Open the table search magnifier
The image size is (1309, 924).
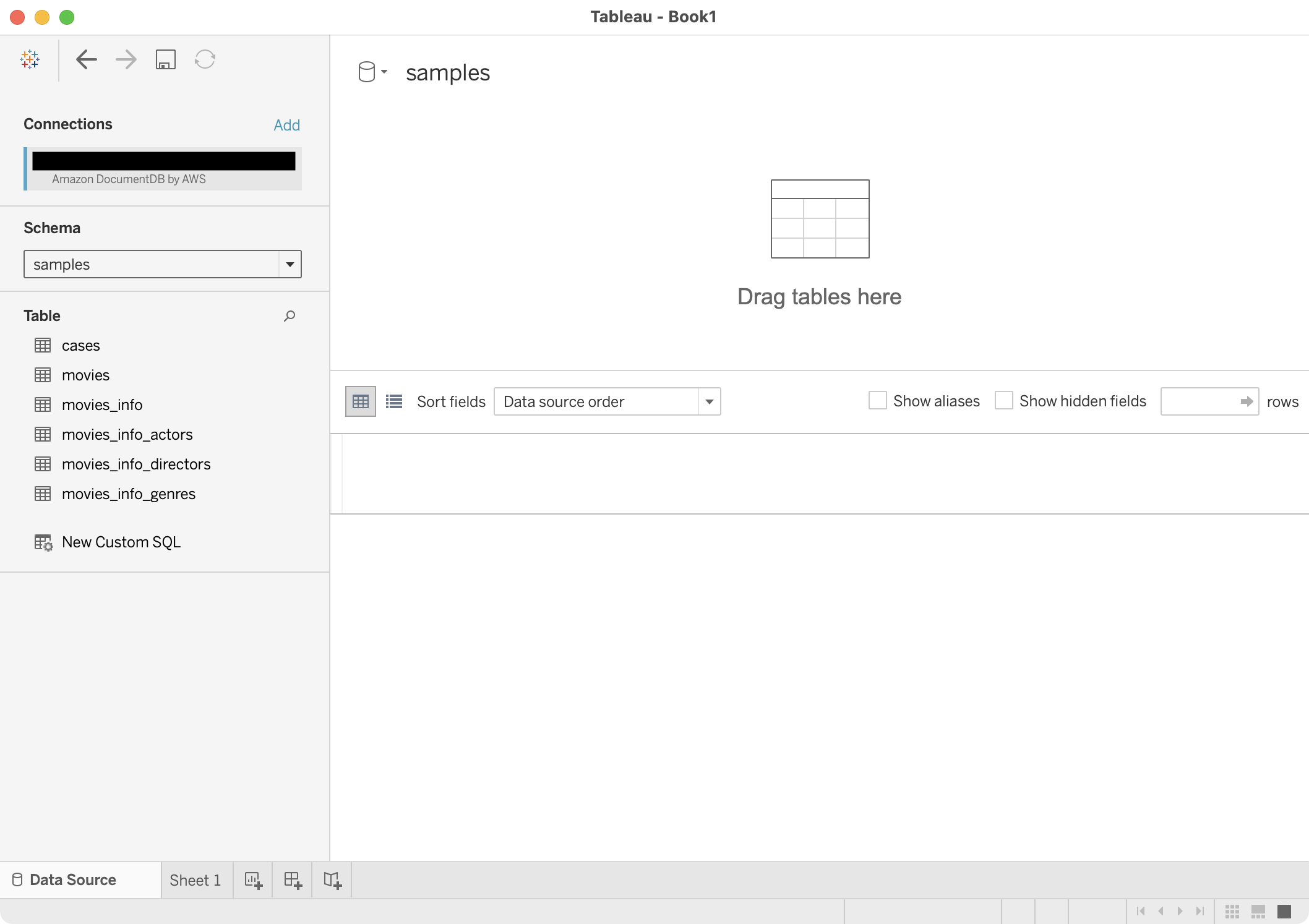(x=289, y=316)
